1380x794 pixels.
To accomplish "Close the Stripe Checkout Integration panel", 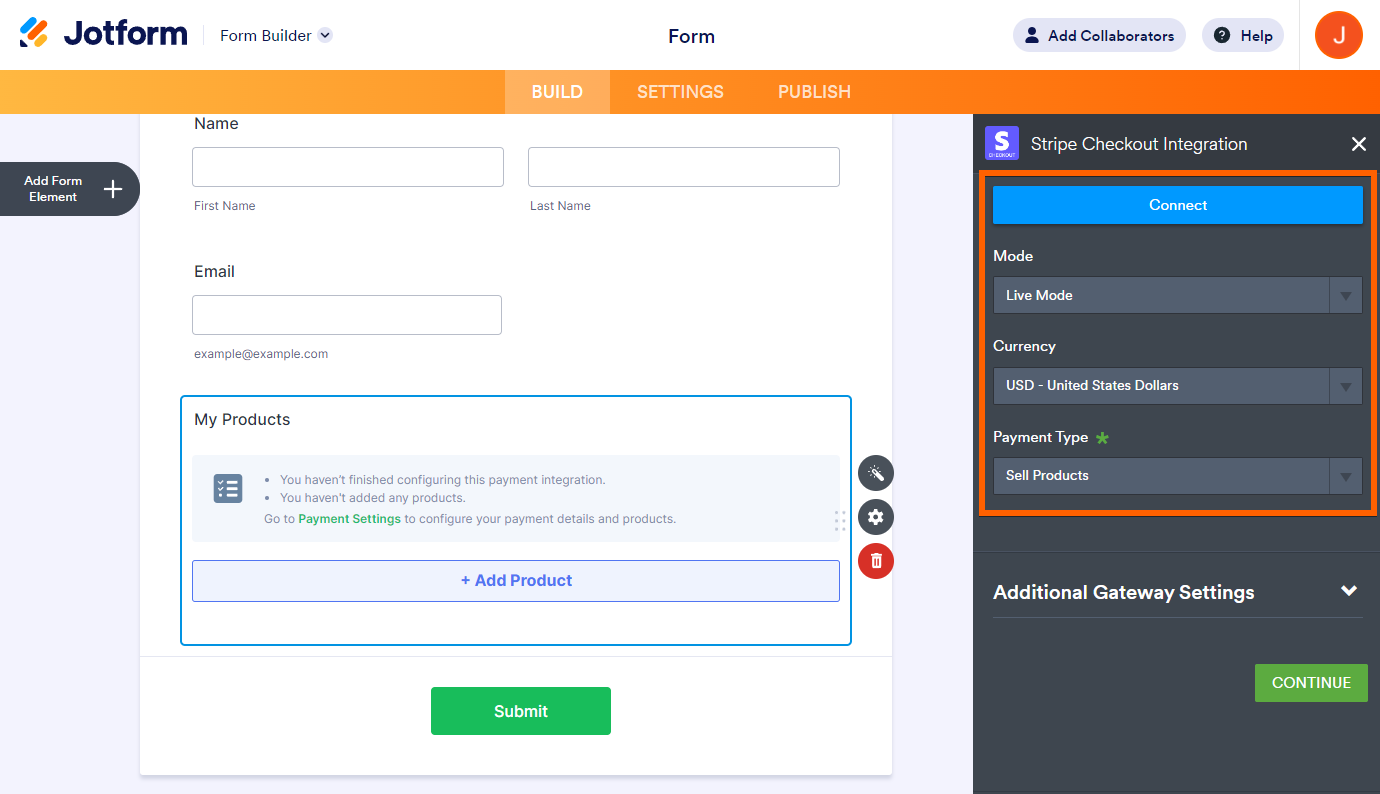I will pos(1359,144).
